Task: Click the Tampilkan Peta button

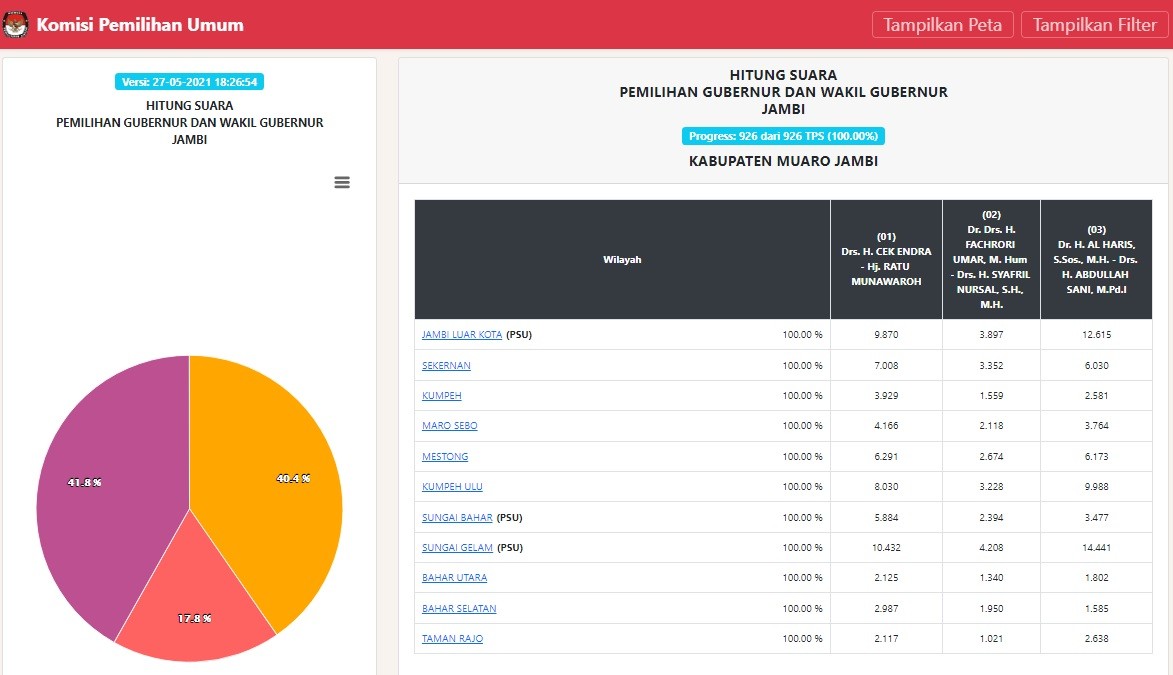Action: 943,25
